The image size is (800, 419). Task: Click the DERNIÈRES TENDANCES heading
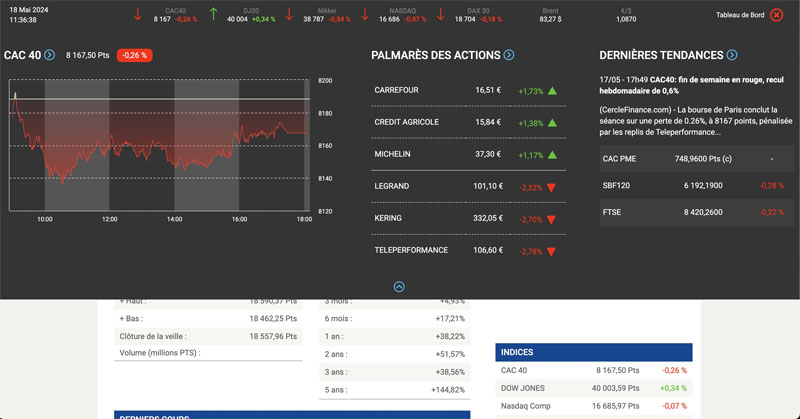[661, 55]
